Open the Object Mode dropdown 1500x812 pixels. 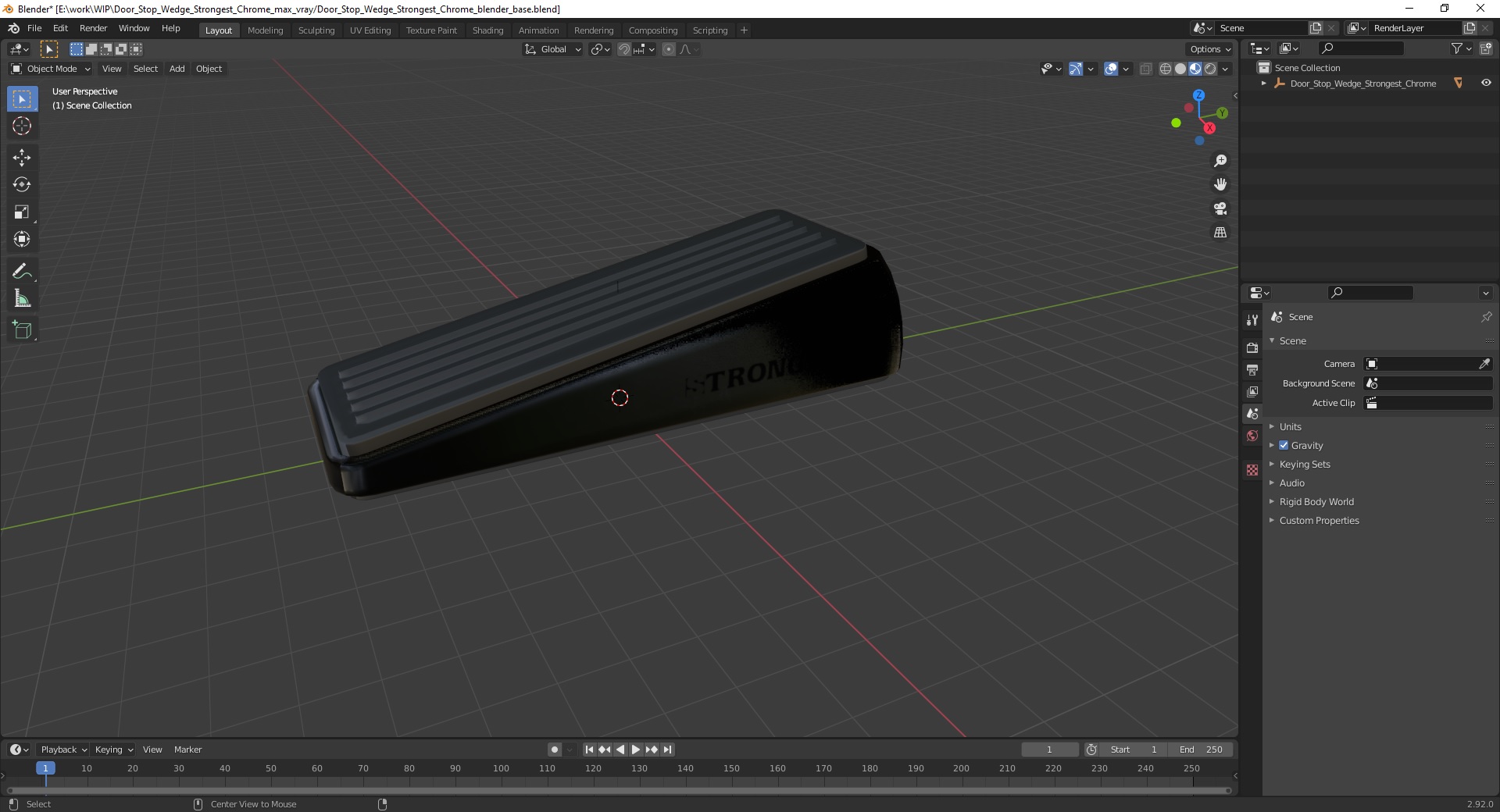(x=51, y=69)
